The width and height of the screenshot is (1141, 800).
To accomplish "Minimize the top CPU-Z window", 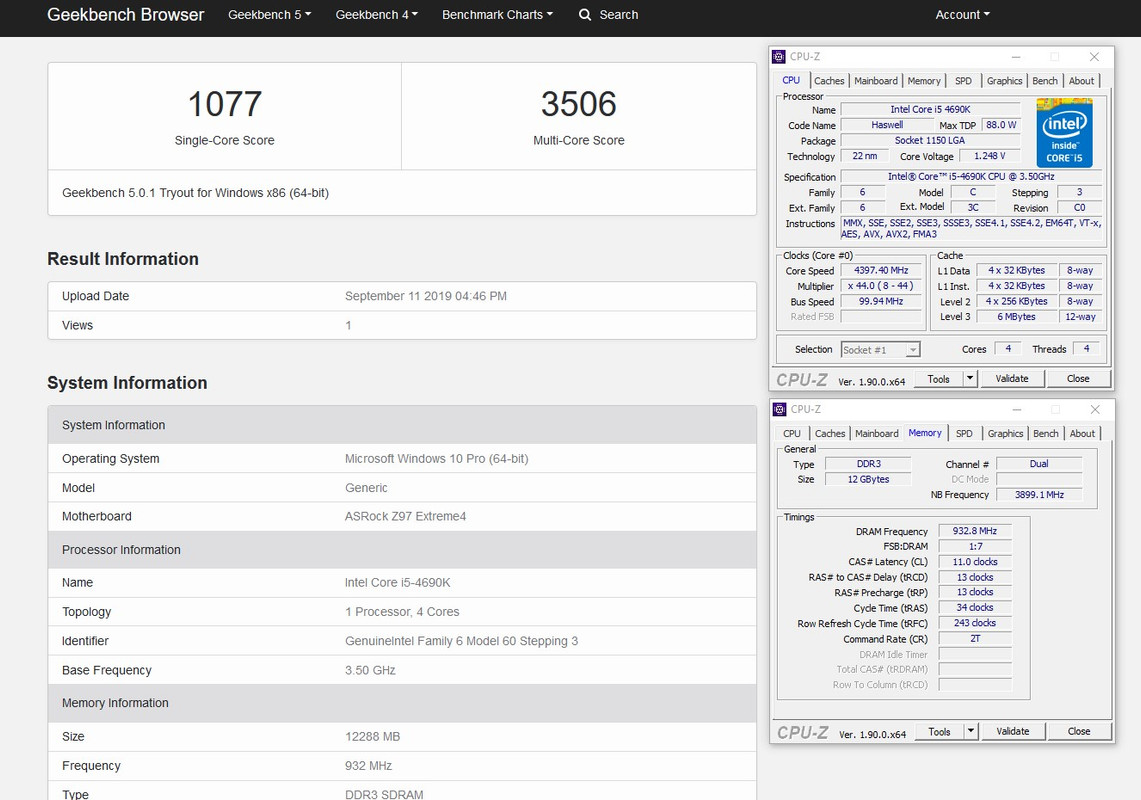I will click(x=1016, y=57).
